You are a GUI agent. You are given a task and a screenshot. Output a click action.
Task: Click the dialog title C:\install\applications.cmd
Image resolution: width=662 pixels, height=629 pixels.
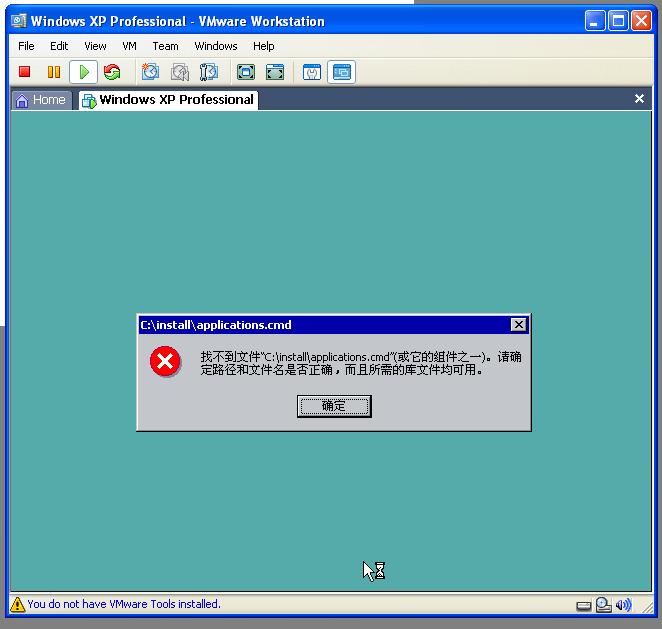[x=216, y=325]
